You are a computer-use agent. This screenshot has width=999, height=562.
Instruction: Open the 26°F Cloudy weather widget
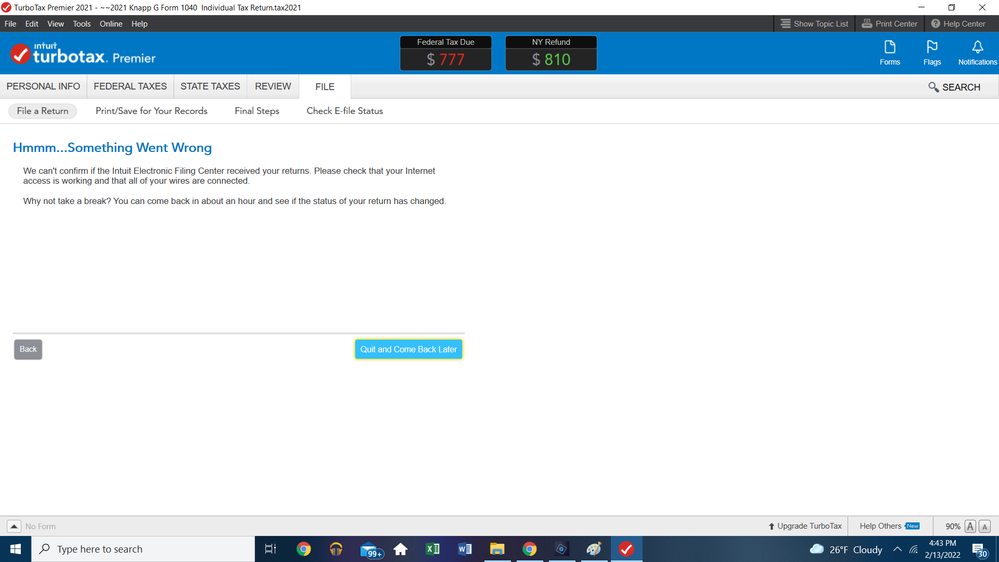point(845,549)
